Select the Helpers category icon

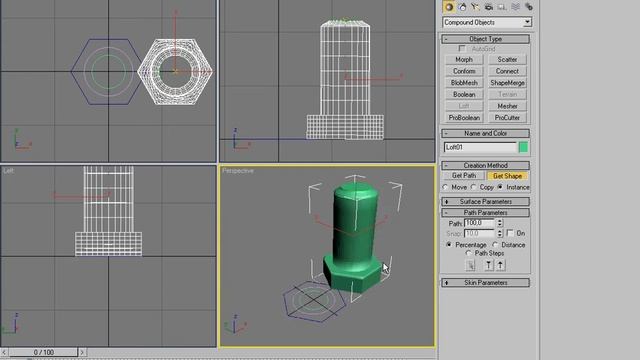click(x=502, y=7)
